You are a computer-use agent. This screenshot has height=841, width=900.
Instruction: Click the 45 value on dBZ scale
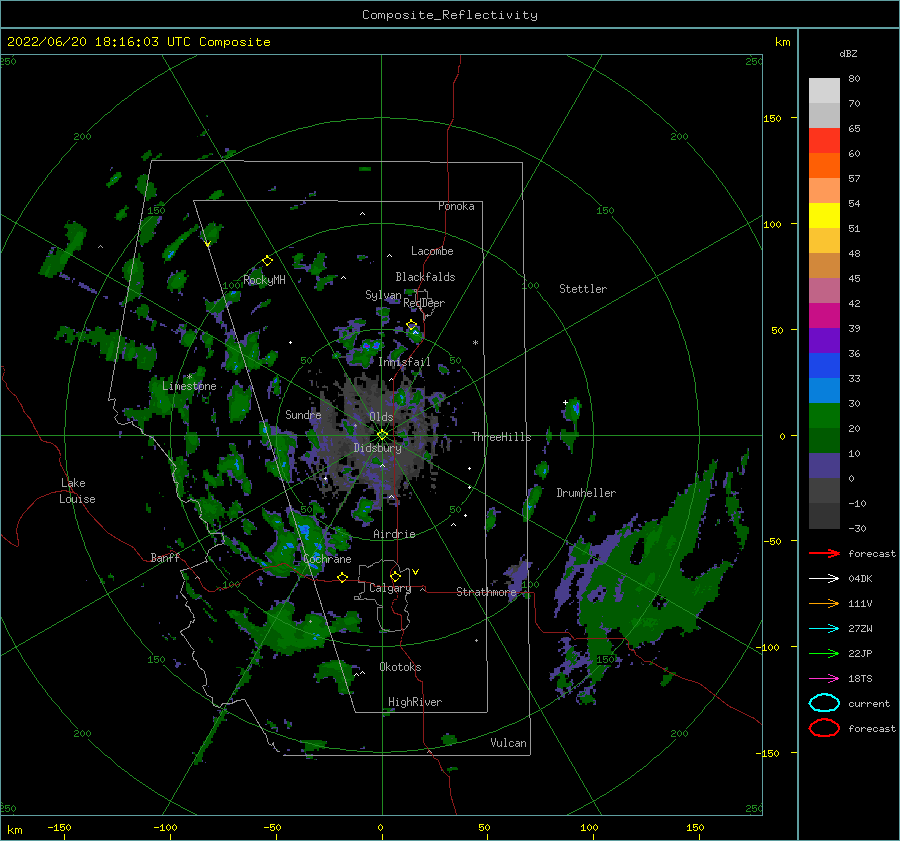[854, 278]
